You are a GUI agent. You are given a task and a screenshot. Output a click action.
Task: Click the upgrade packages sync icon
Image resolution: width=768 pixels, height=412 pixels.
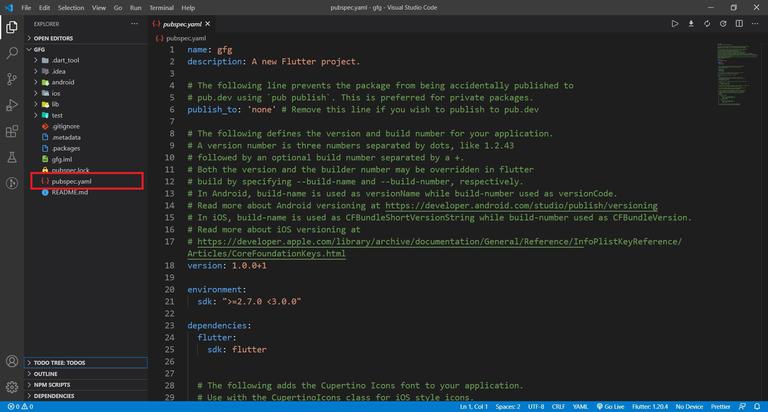[707, 24]
